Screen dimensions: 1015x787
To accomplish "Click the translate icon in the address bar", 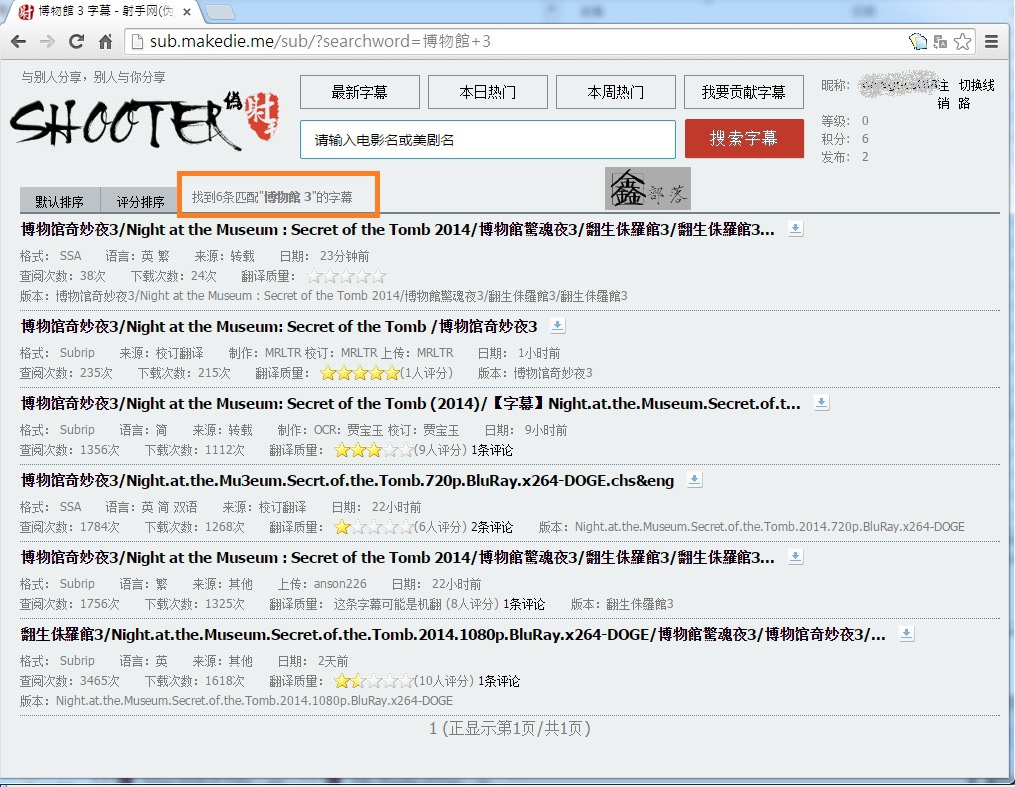I will tap(940, 41).
